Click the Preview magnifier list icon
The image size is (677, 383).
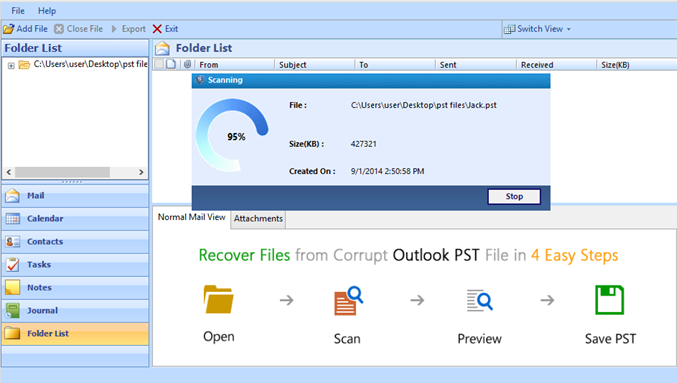479,301
